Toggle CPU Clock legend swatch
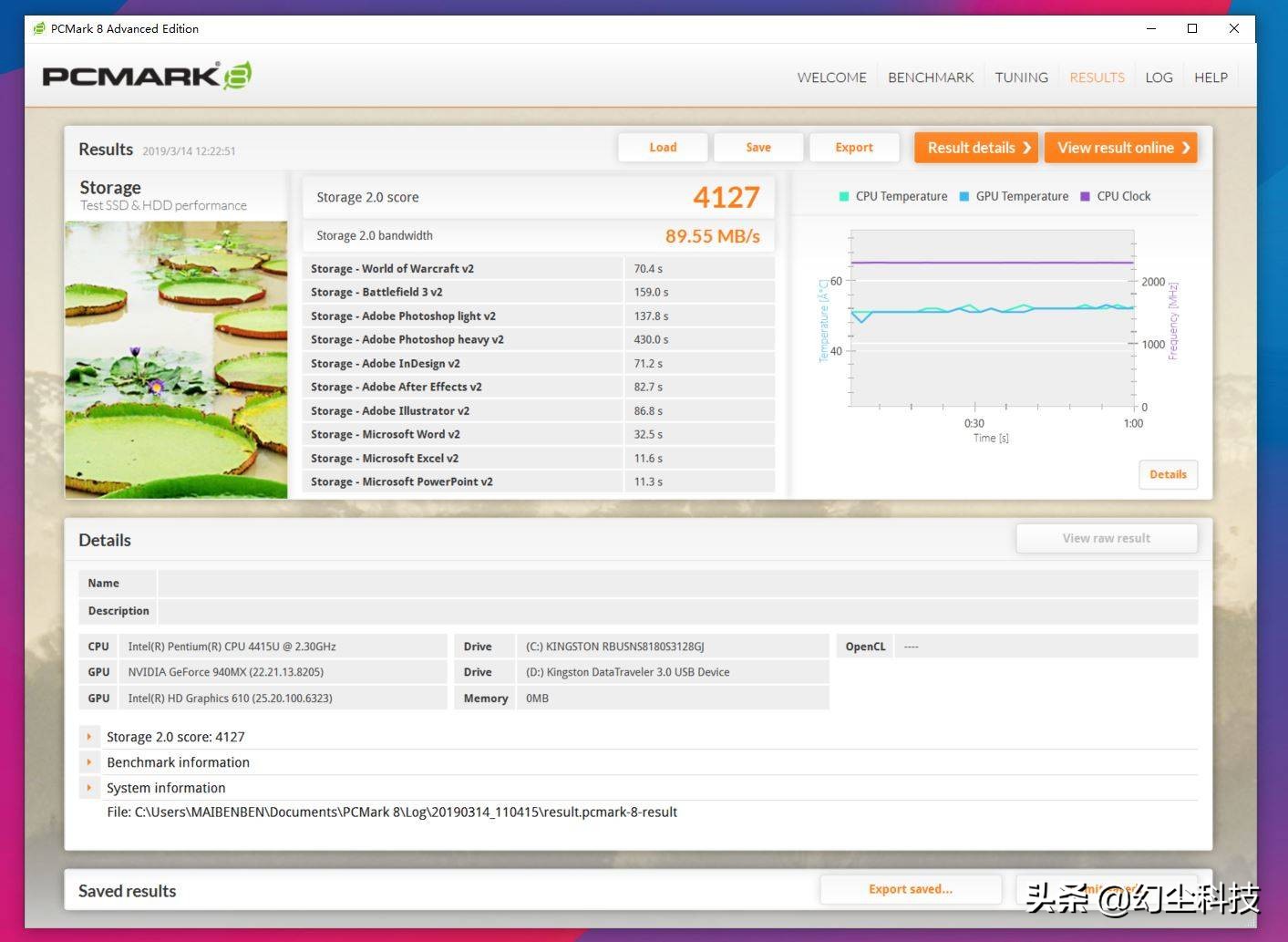1288x942 pixels. pyautogui.click(x=1085, y=196)
